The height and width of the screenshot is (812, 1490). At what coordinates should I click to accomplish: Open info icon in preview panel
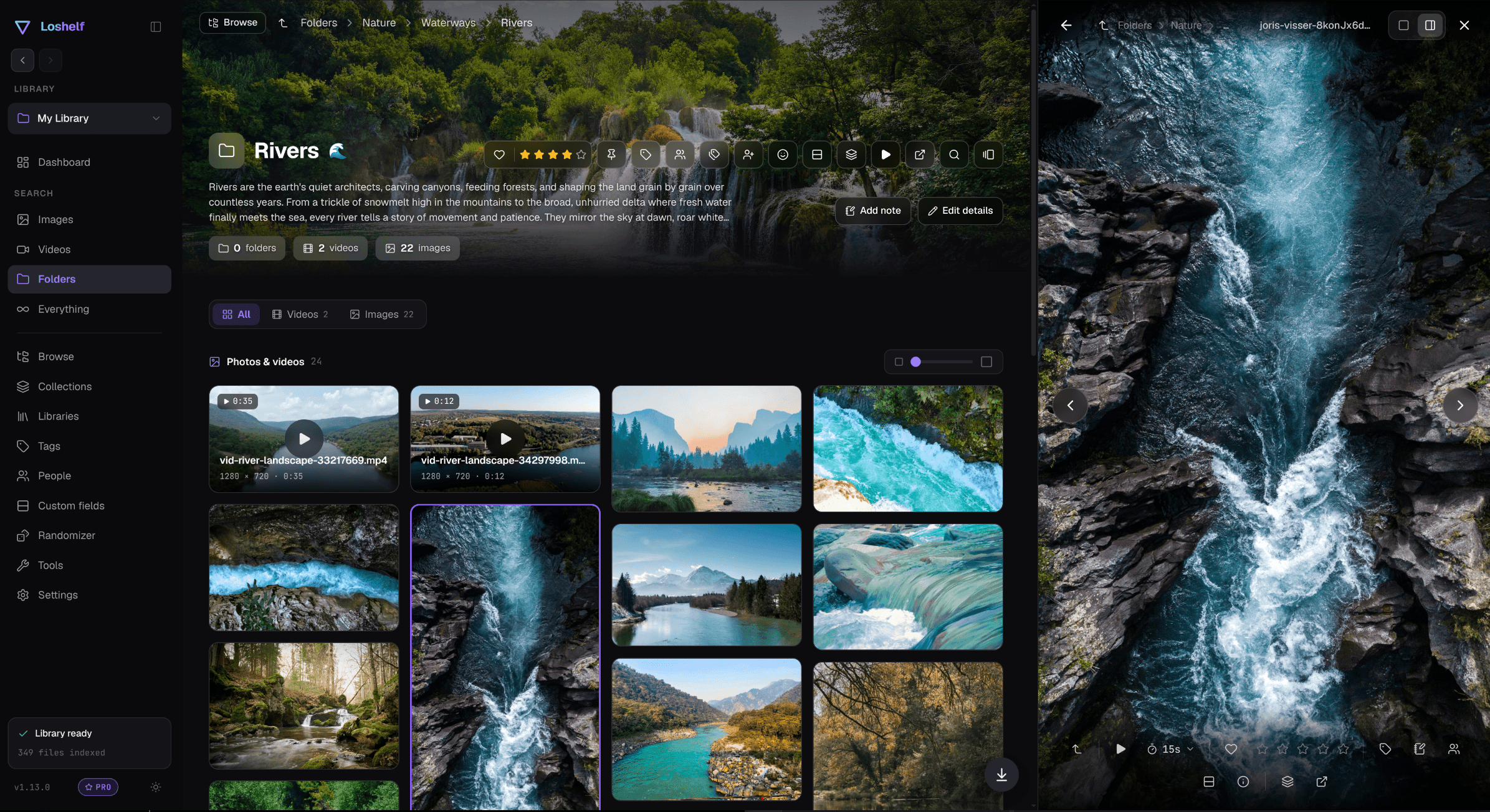pyautogui.click(x=1243, y=781)
